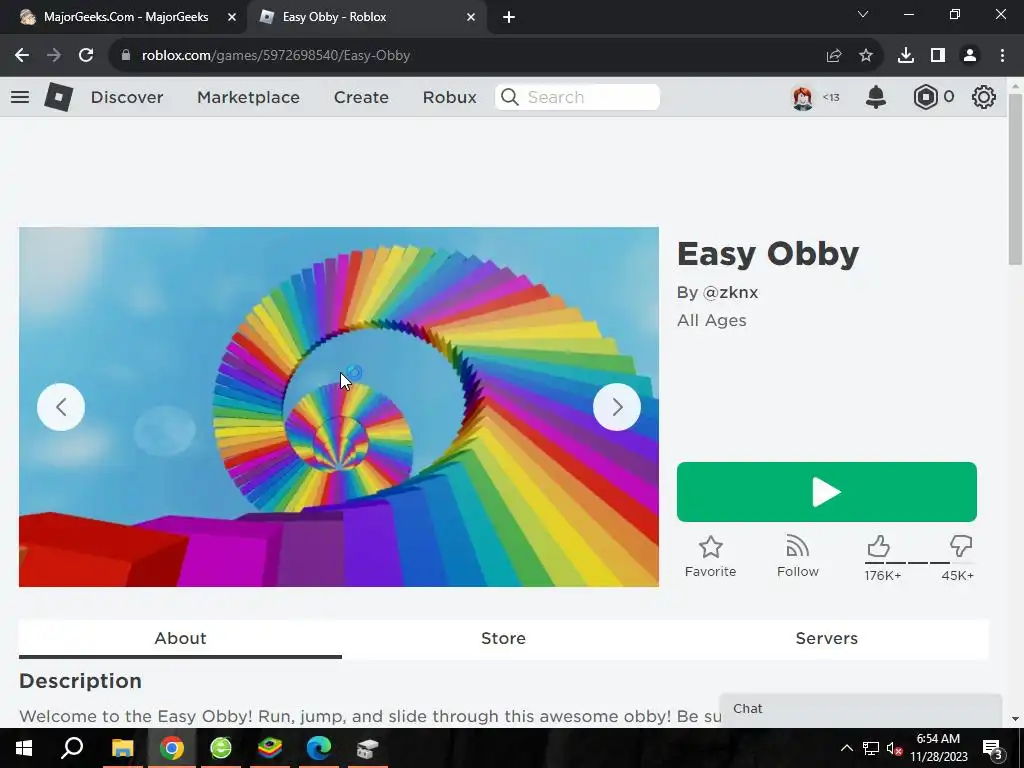This screenshot has width=1024, height=768.
Task: Toggle Chrome side panel icon
Action: (x=938, y=56)
